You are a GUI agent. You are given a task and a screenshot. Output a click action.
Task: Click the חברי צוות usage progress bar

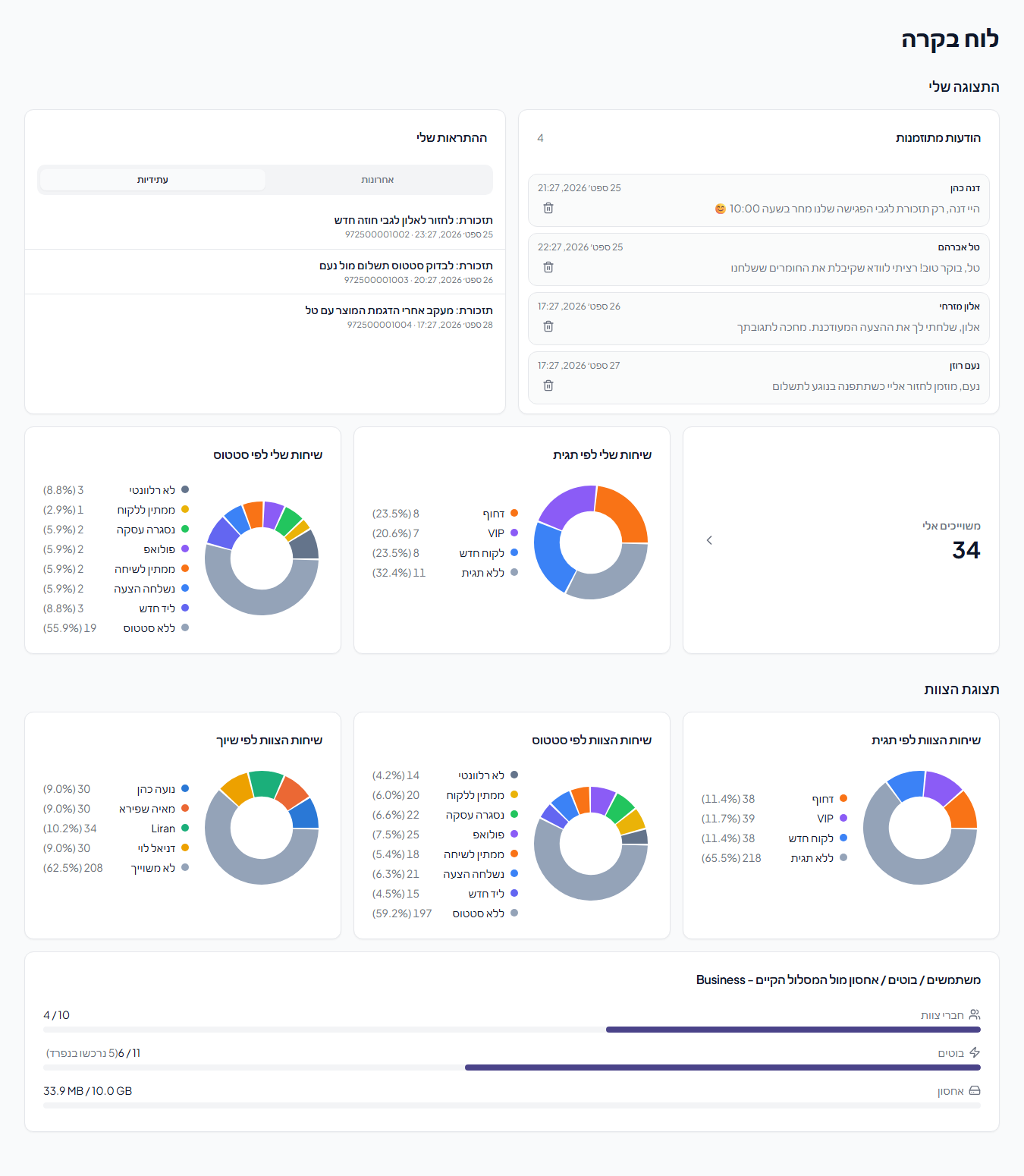pyautogui.click(x=512, y=1030)
